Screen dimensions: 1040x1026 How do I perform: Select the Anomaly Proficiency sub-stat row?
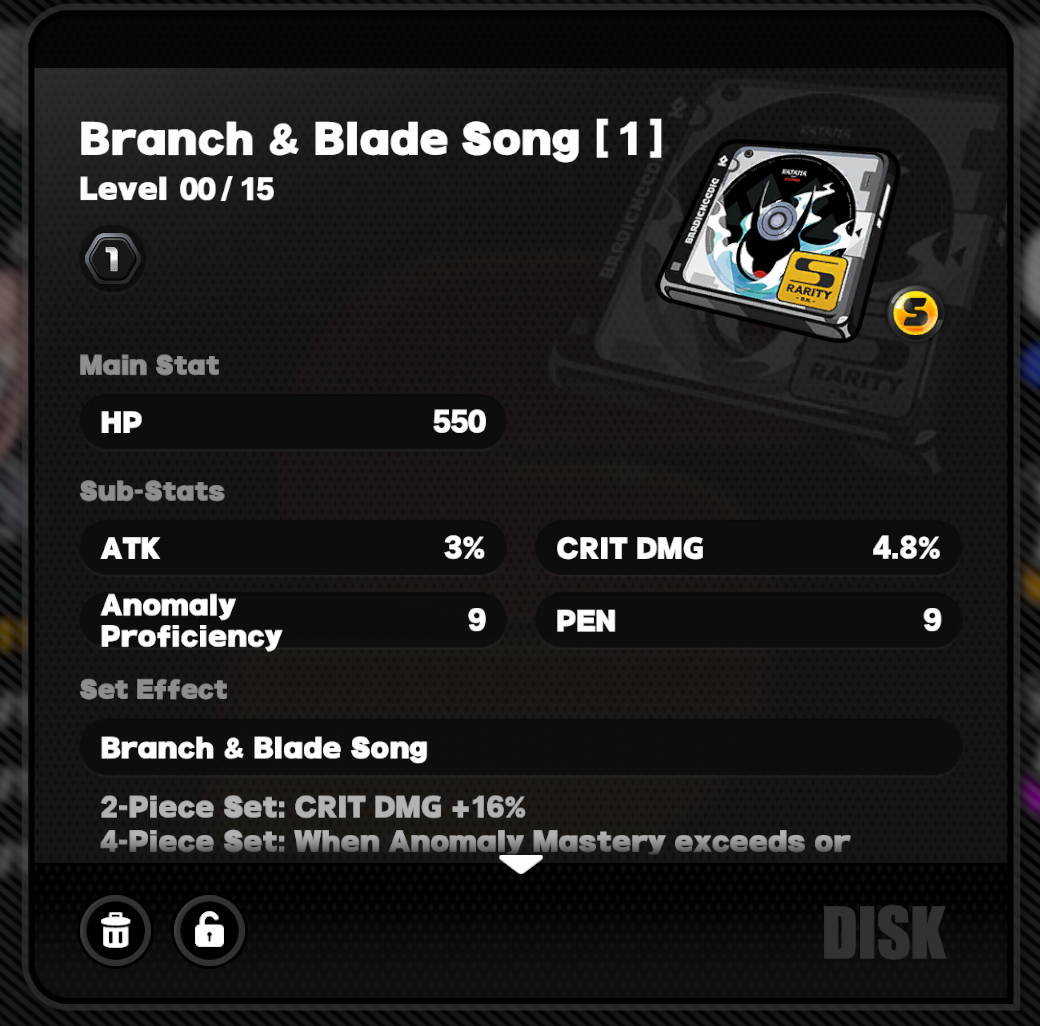pos(293,621)
